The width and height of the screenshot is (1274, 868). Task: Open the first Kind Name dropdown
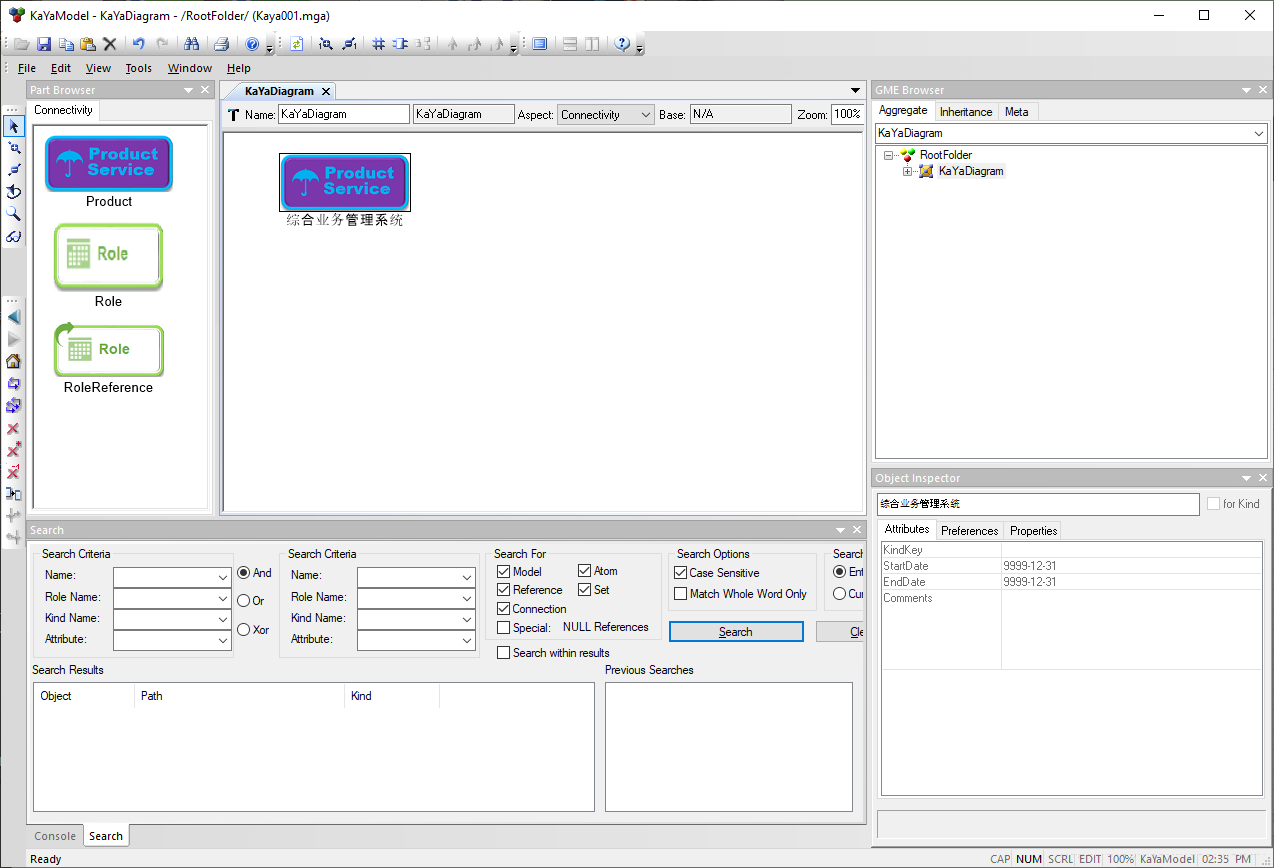pyautogui.click(x=172, y=619)
